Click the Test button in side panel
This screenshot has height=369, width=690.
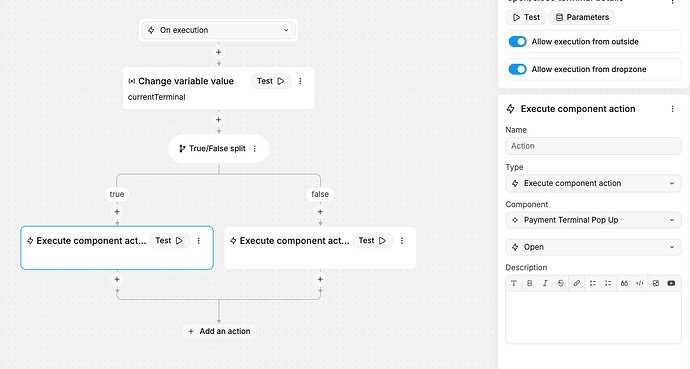(526, 17)
